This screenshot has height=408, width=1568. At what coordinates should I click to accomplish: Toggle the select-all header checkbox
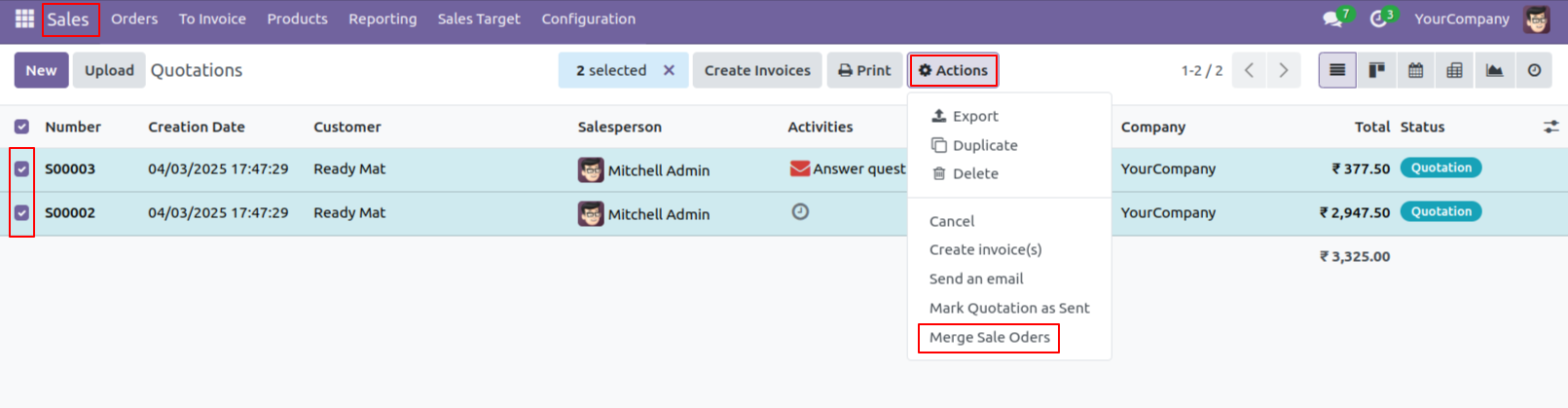(21, 127)
